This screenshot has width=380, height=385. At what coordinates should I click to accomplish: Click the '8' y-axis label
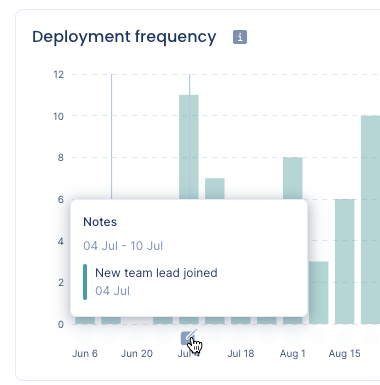(60, 158)
